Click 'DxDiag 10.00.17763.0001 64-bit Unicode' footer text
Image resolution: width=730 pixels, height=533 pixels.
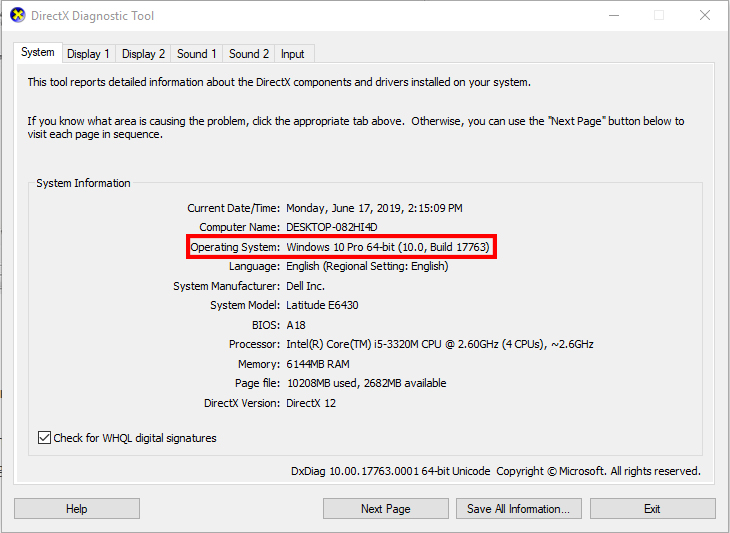click(391, 471)
